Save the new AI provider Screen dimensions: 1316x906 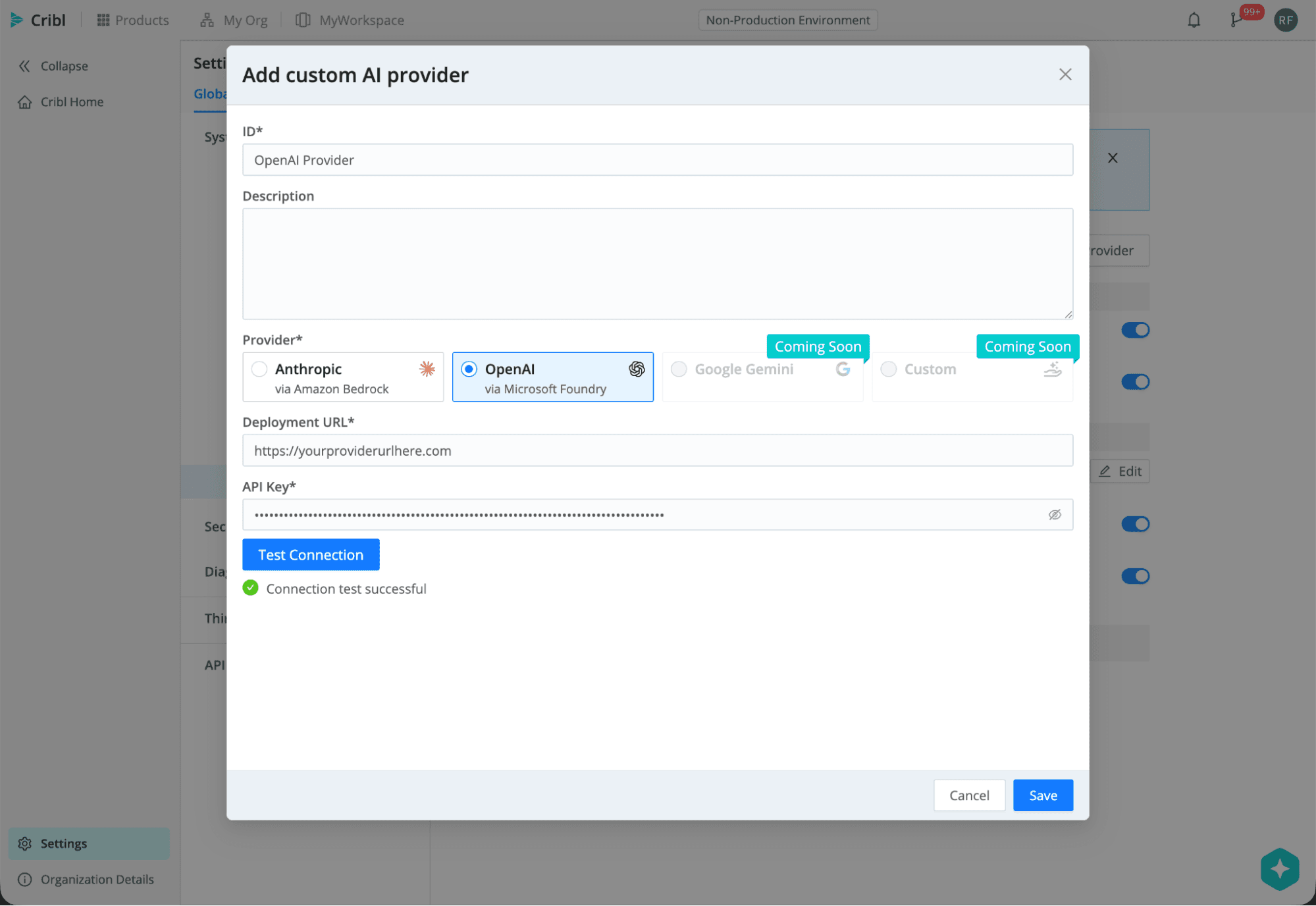(1042, 795)
